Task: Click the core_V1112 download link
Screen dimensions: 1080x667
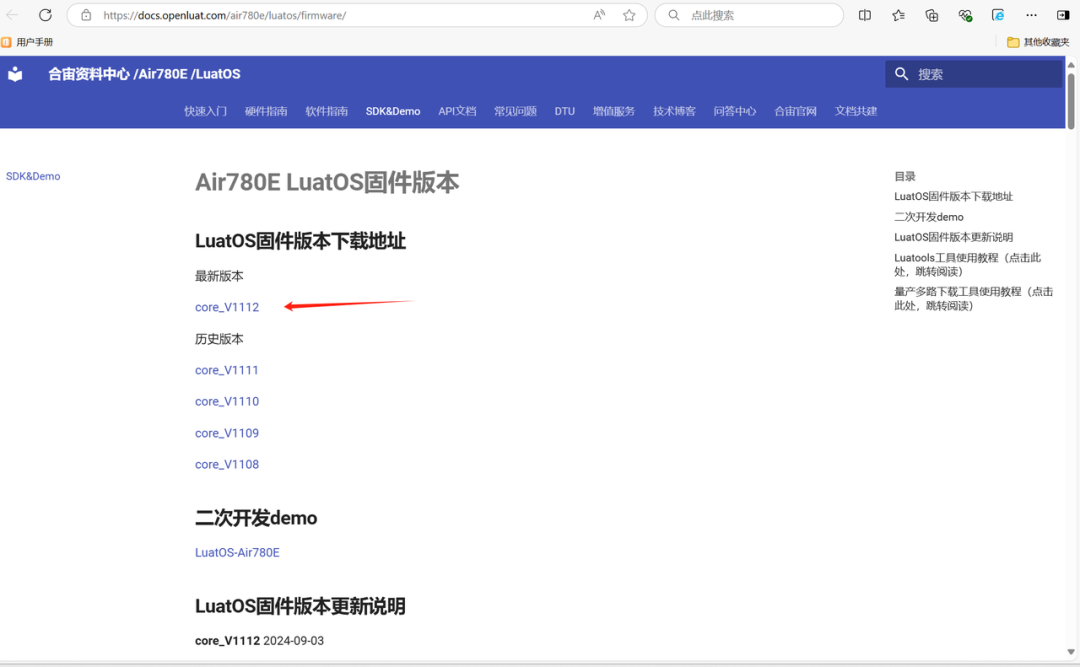Action: tap(226, 307)
